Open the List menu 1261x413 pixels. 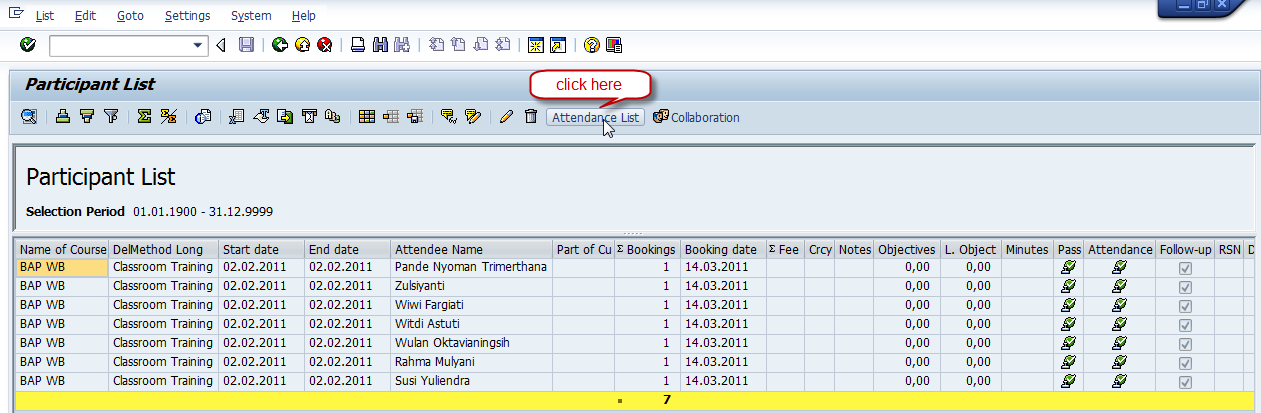coord(45,16)
